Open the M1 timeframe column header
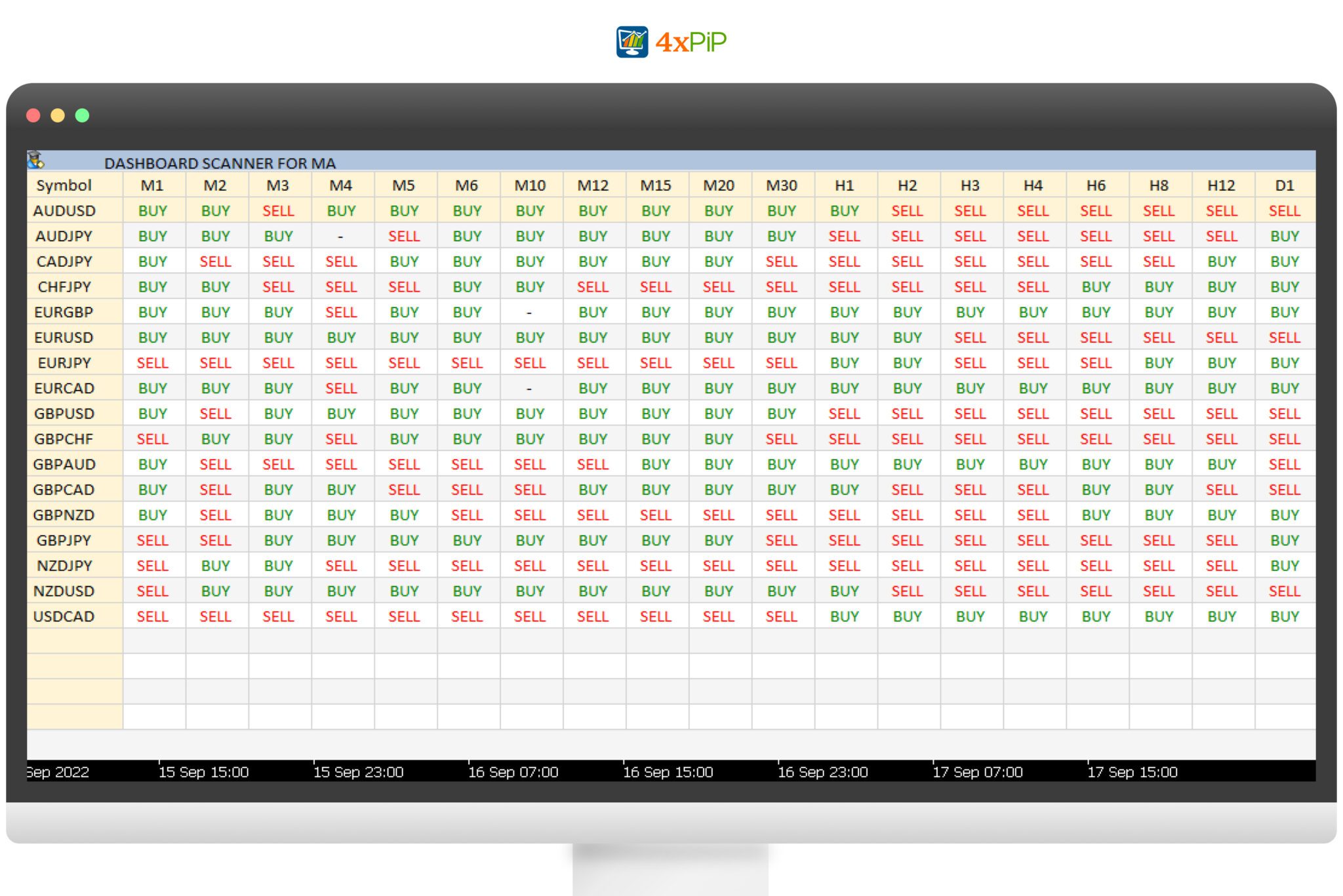The height and width of the screenshot is (896, 1343). [152, 185]
